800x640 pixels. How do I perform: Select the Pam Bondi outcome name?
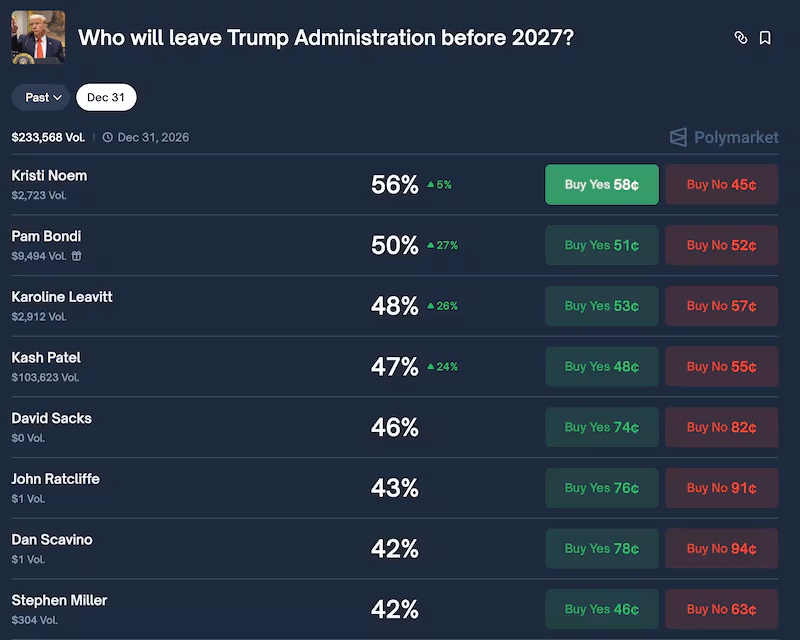[46, 236]
